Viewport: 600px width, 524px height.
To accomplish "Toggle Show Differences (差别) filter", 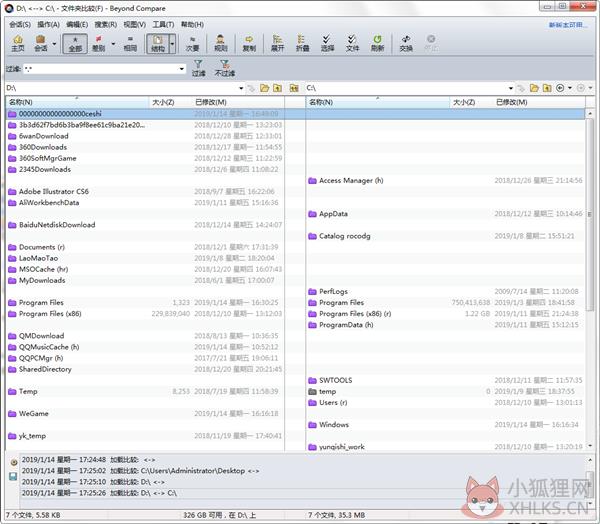I will tap(99, 44).
